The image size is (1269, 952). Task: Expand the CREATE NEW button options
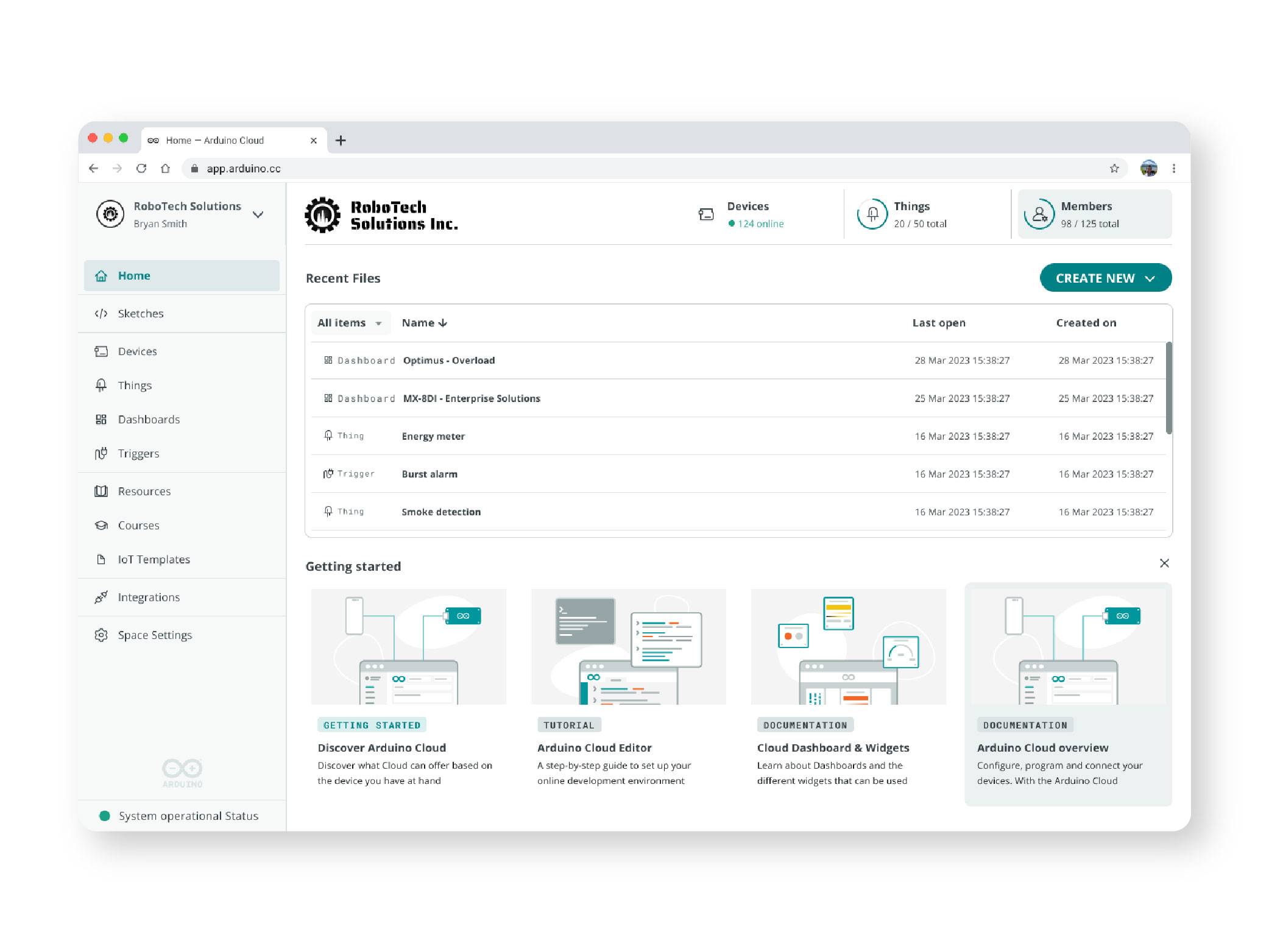coord(1105,278)
